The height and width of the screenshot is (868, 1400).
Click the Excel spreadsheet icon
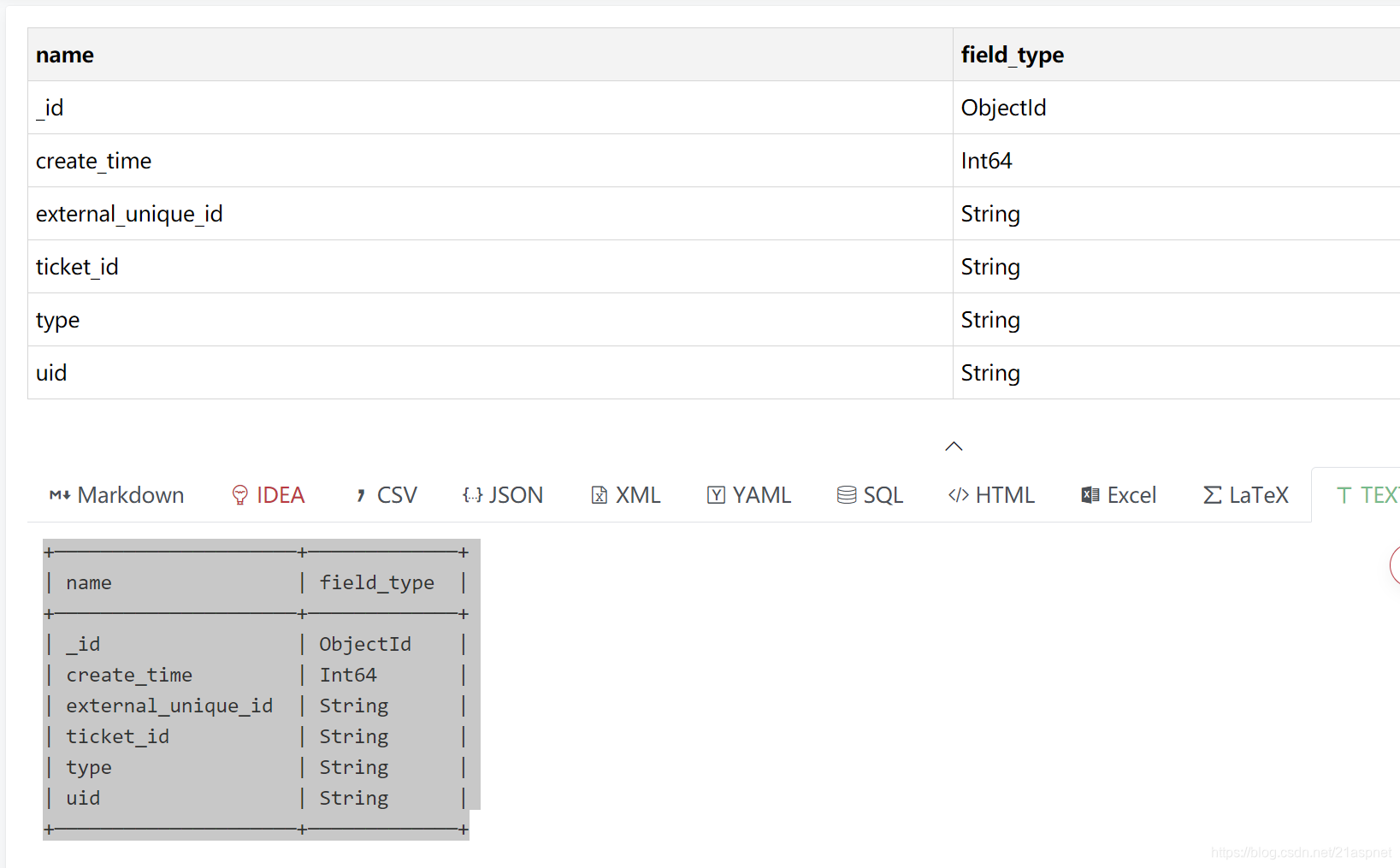click(x=1090, y=495)
